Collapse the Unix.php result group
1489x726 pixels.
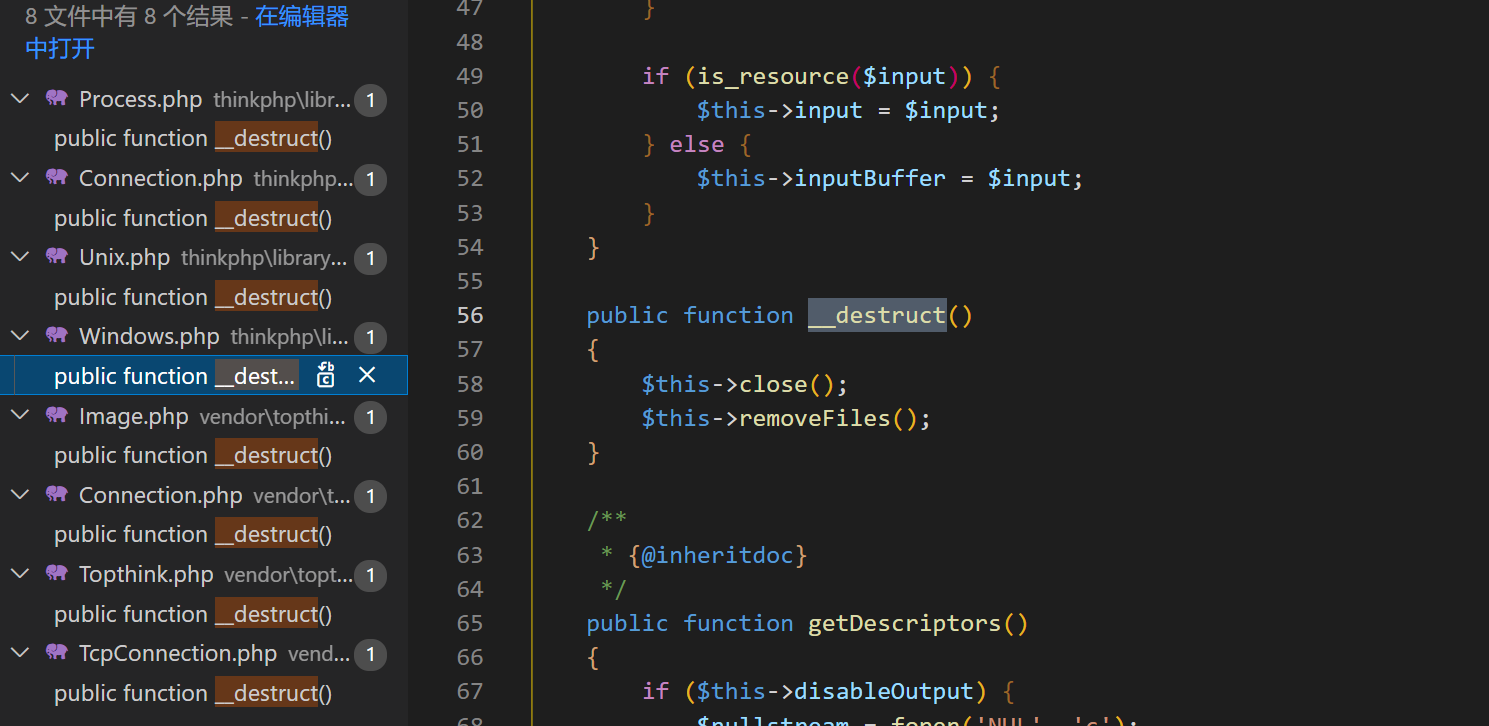tap(19, 257)
